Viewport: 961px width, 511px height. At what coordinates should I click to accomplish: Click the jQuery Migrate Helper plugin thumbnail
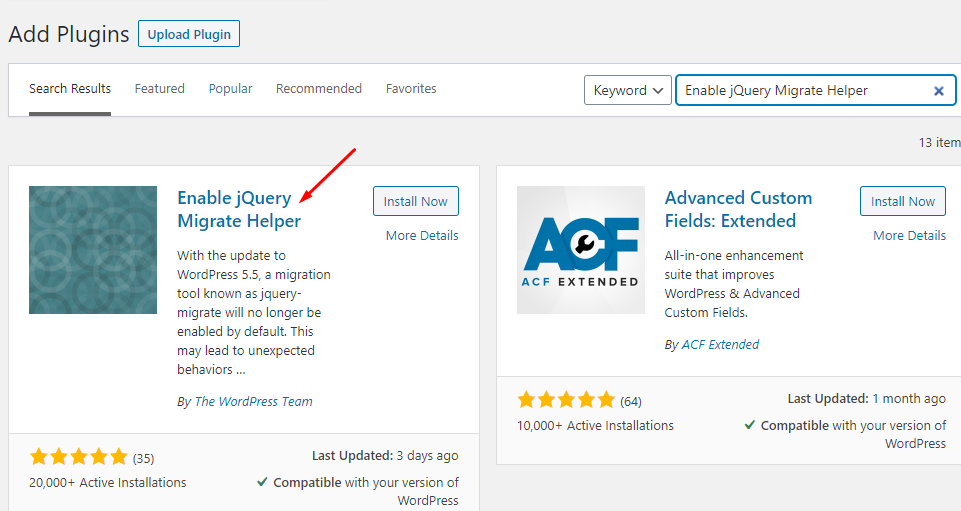(93, 250)
